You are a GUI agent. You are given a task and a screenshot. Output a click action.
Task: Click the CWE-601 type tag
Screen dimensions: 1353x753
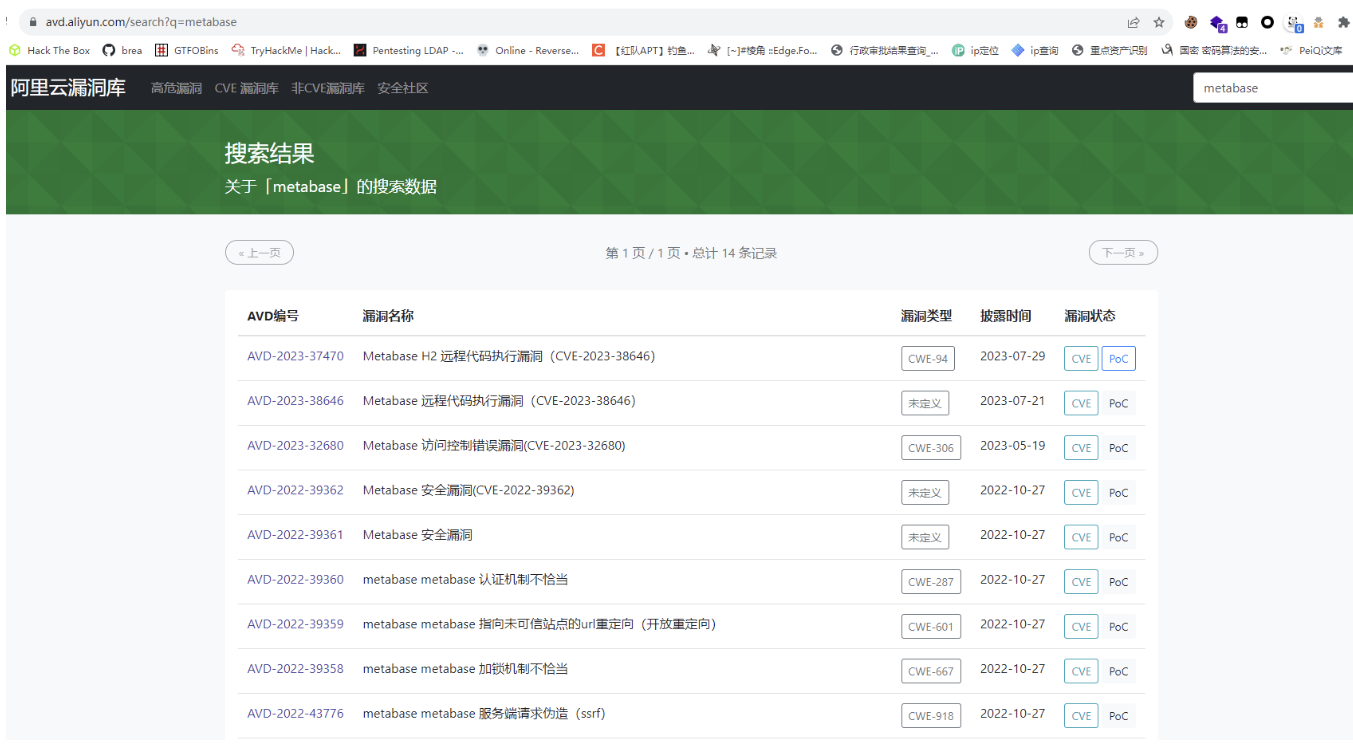pyautogui.click(x=931, y=627)
